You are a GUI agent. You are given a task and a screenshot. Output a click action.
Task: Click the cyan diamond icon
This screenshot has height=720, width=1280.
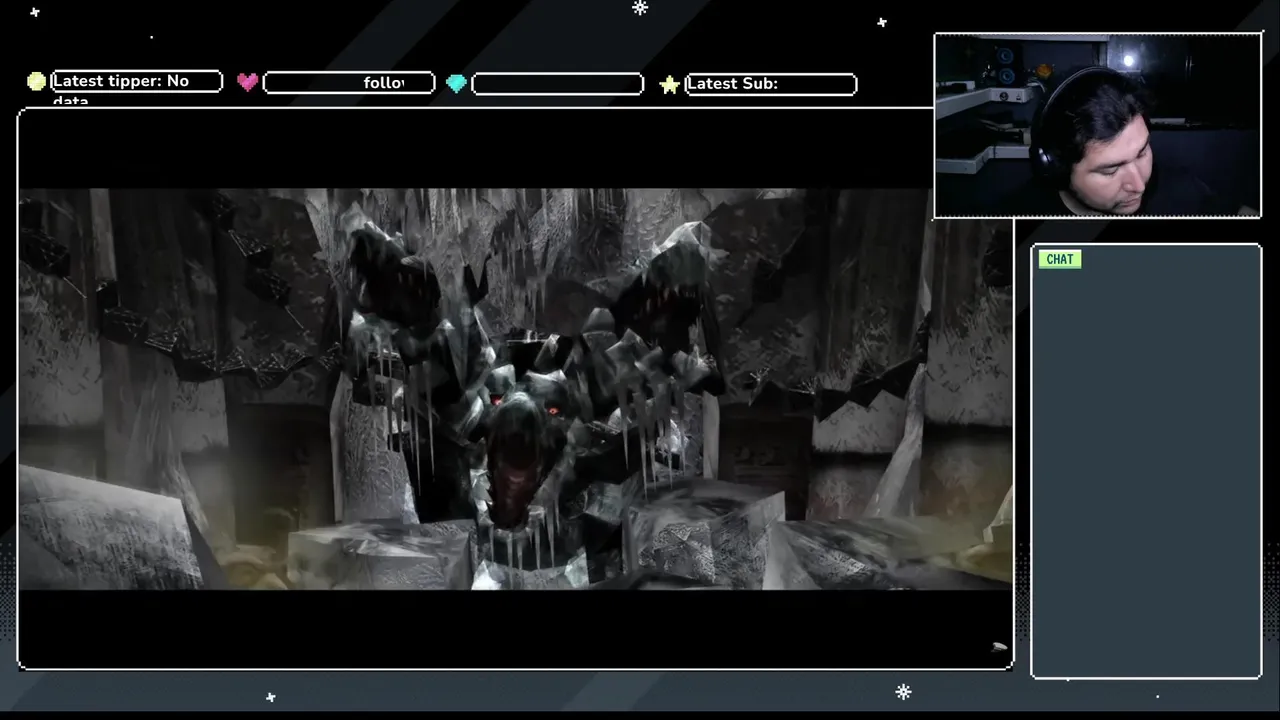[457, 83]
